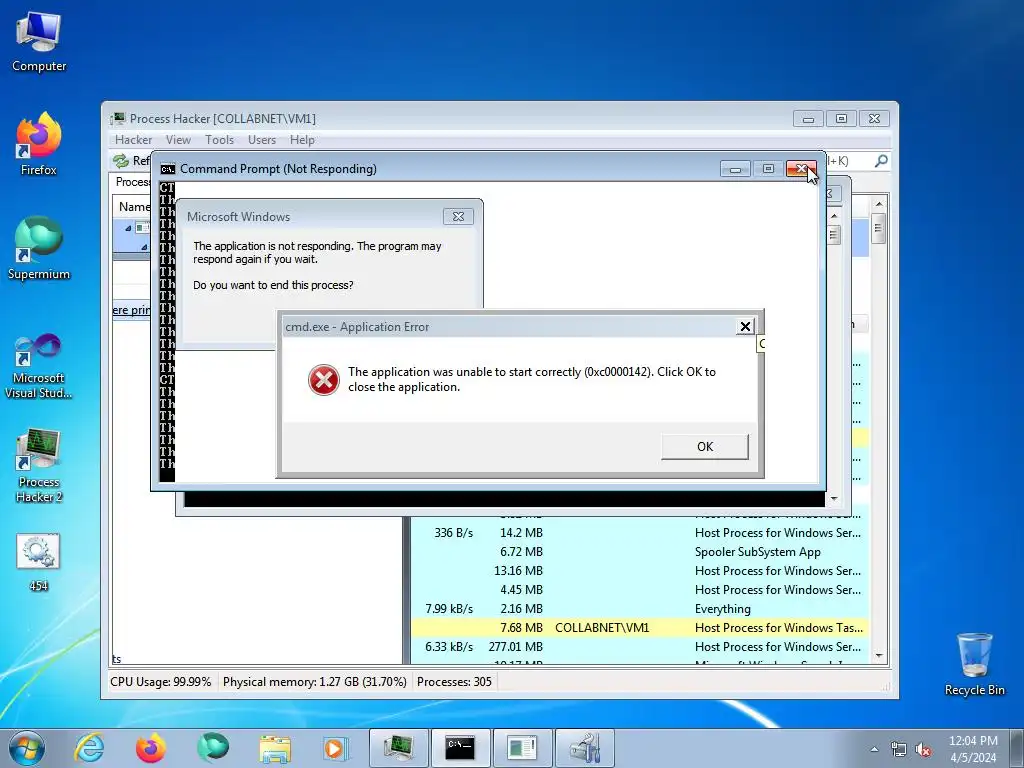Image resolution: width=1024 pixels, height=768 pixels.
Task: Open the Supermium desktop shortcut
Action: tap(39, 248)
